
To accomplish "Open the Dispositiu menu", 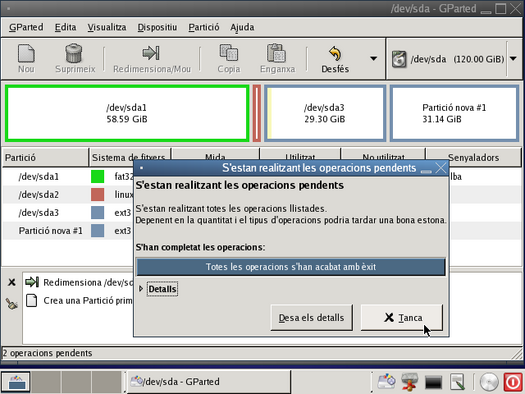I will (157, 27).
